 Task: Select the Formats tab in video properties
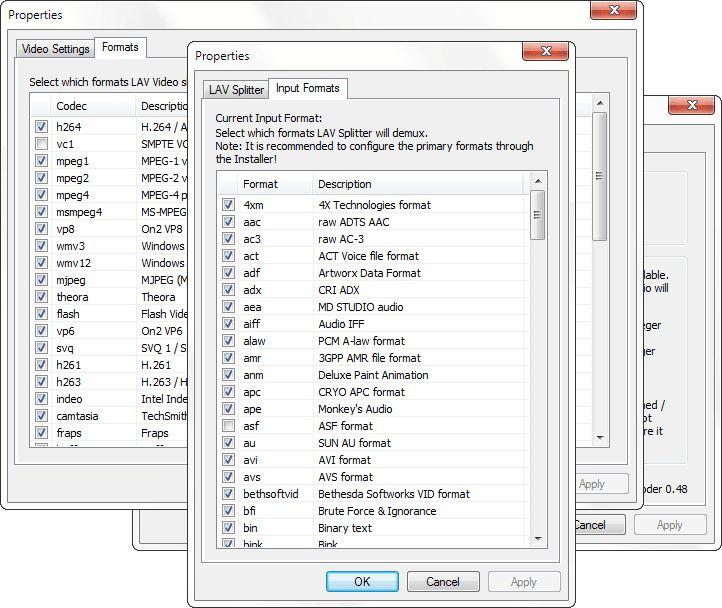tap(120, 47)
